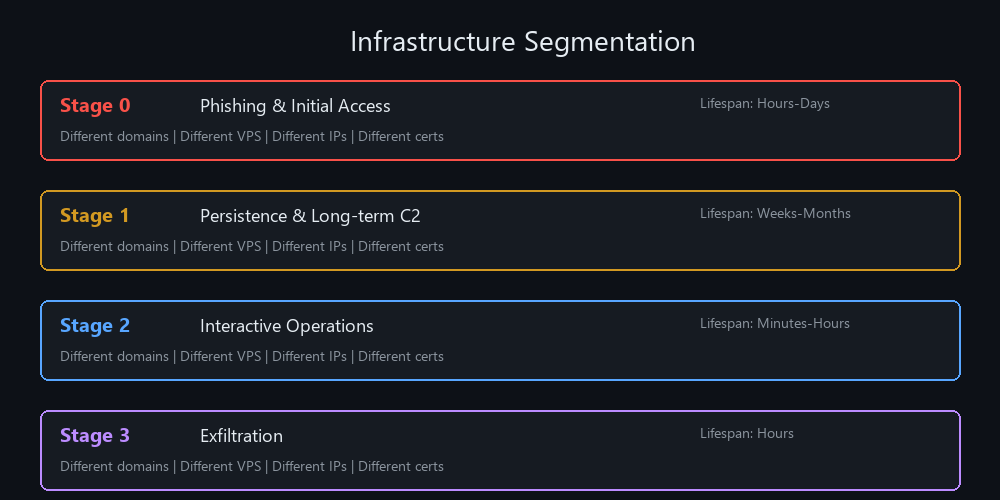Click Lifespan: Minutes-Hours text
Screen dimensions: 1000x500
(x=774, y=323)
